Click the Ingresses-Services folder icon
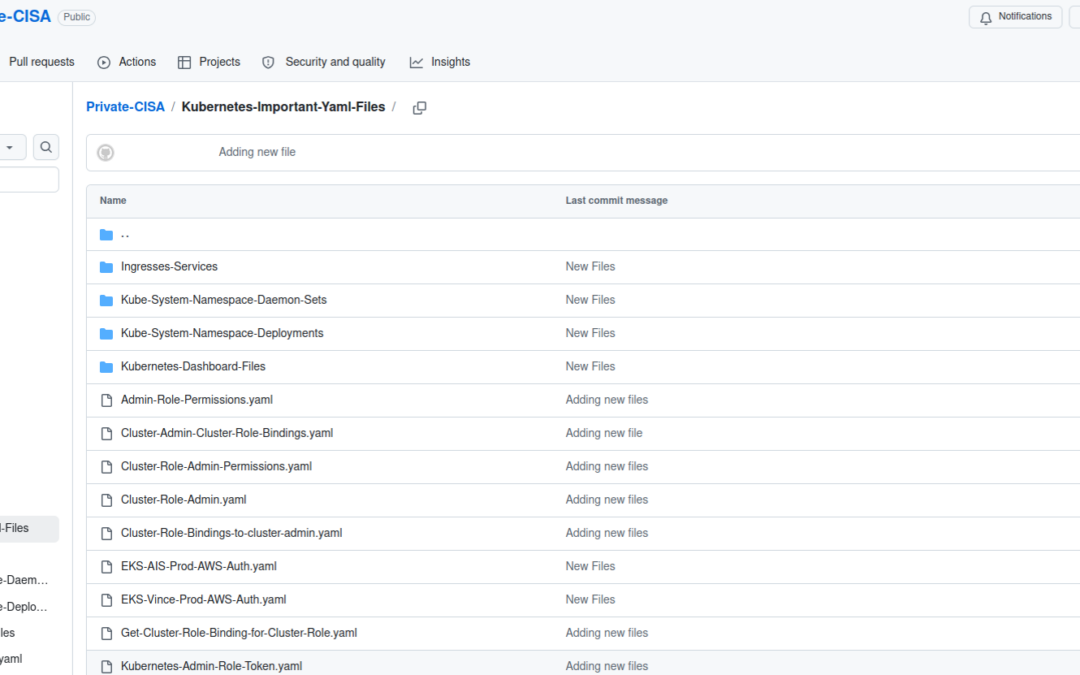Screen dimensions: 1080x675 [106, 267]
